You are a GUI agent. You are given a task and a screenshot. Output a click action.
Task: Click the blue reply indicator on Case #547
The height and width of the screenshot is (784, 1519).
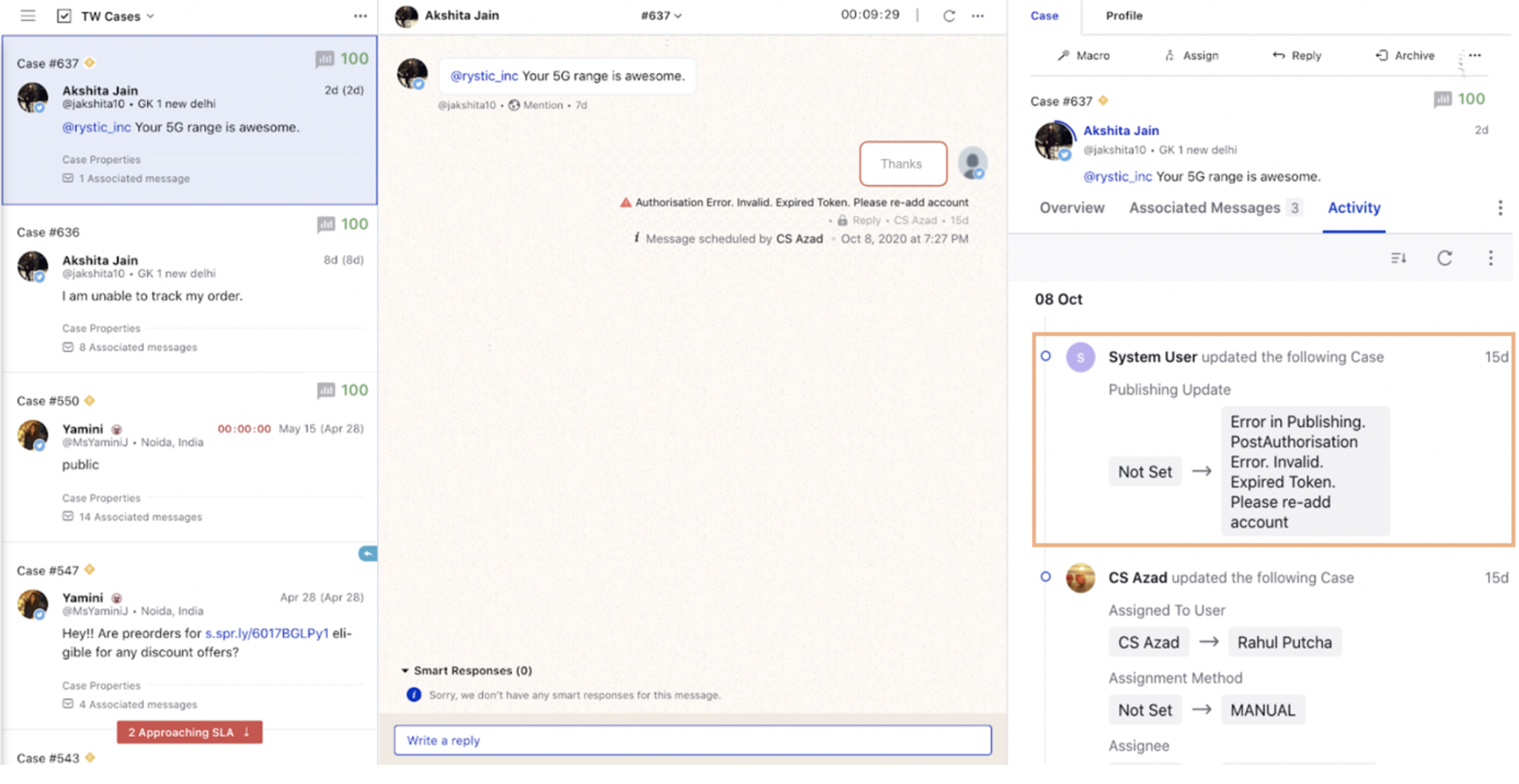(x=367, y=554)
